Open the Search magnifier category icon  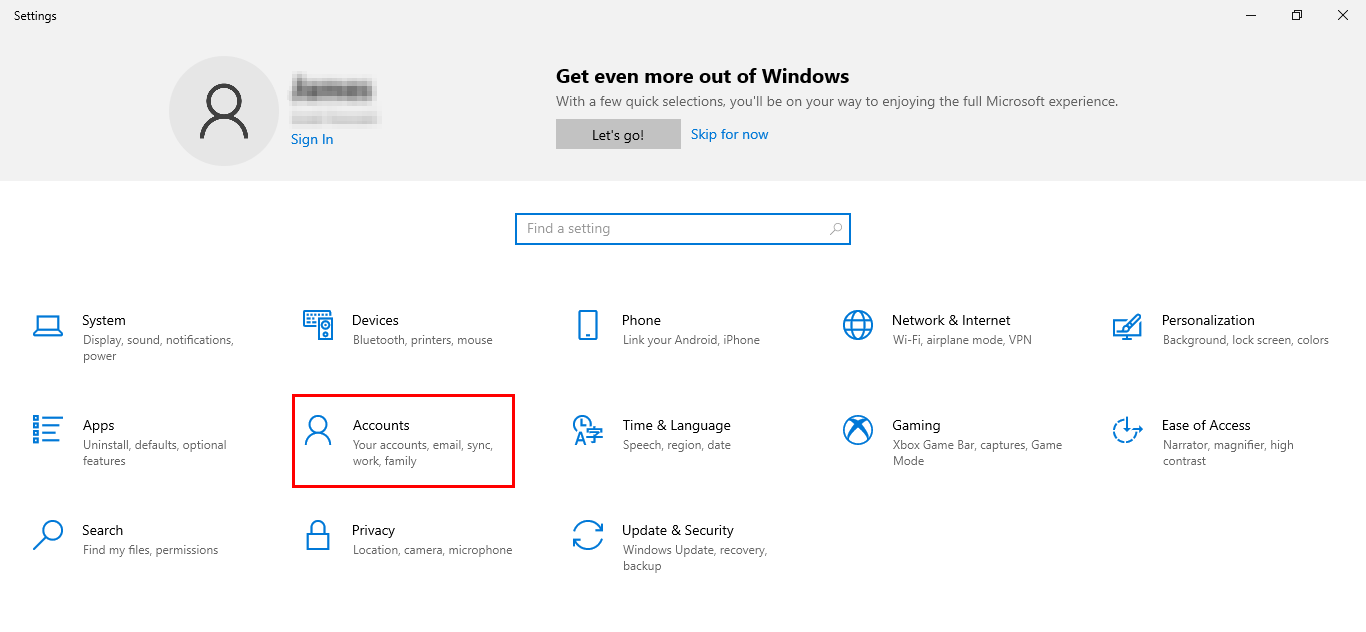pos(48,535)
